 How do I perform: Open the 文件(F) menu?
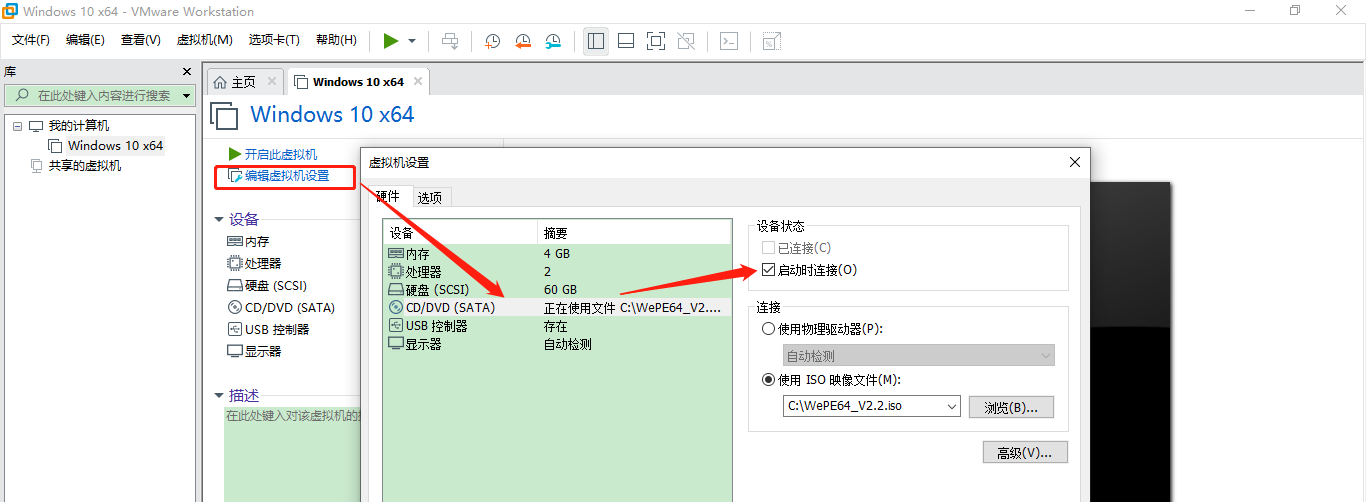(31, 40)
